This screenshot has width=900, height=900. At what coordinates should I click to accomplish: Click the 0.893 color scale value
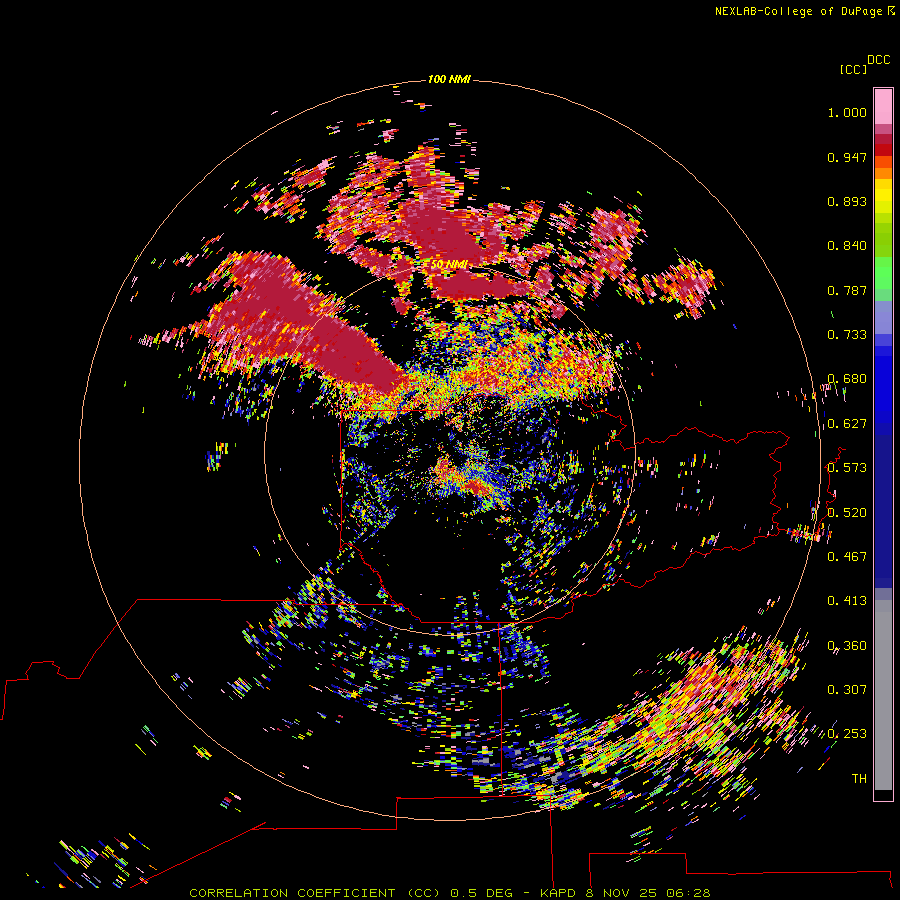(847, 201)
